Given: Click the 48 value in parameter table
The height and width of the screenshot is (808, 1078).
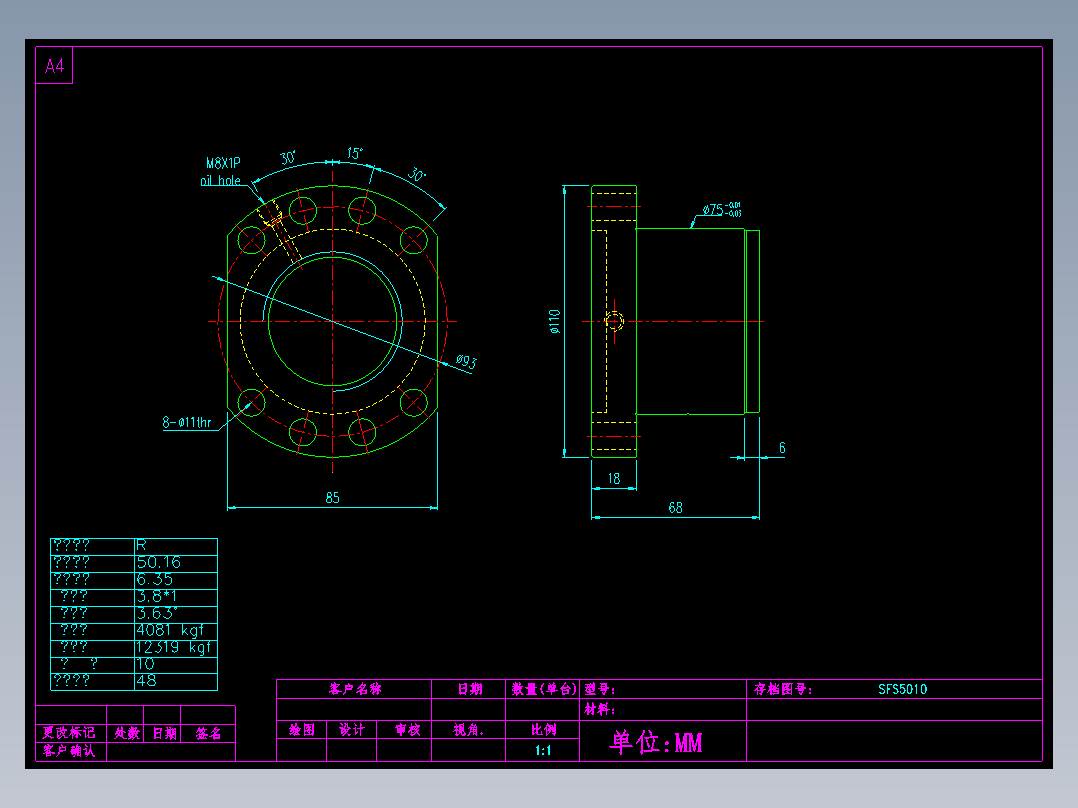Looking at the screenshot, I should 146,681.
